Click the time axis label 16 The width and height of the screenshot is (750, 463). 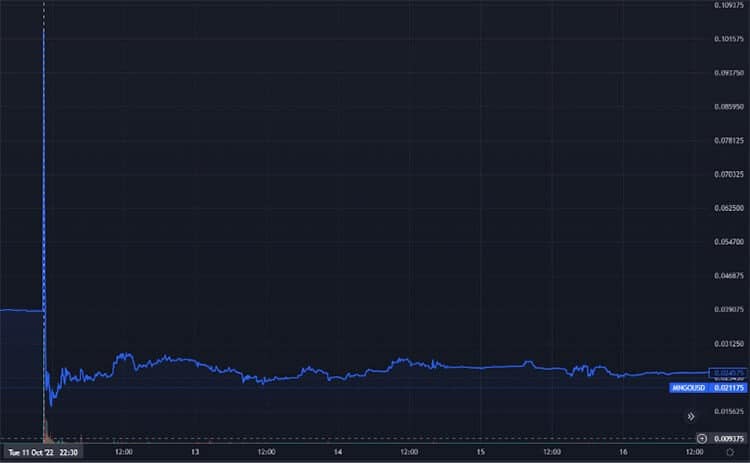pyautogui.click(x=623, y=452)
